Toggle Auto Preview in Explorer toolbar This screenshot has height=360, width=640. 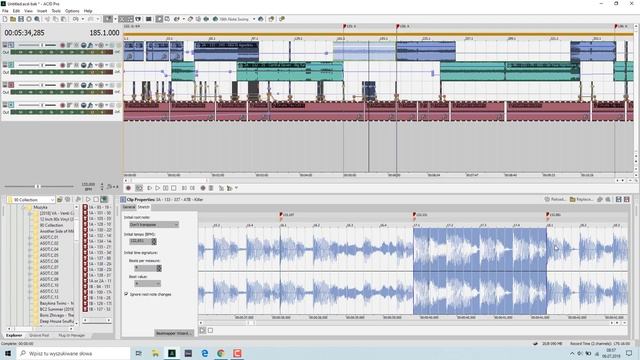pyautogui.click(x=104, y=199)
